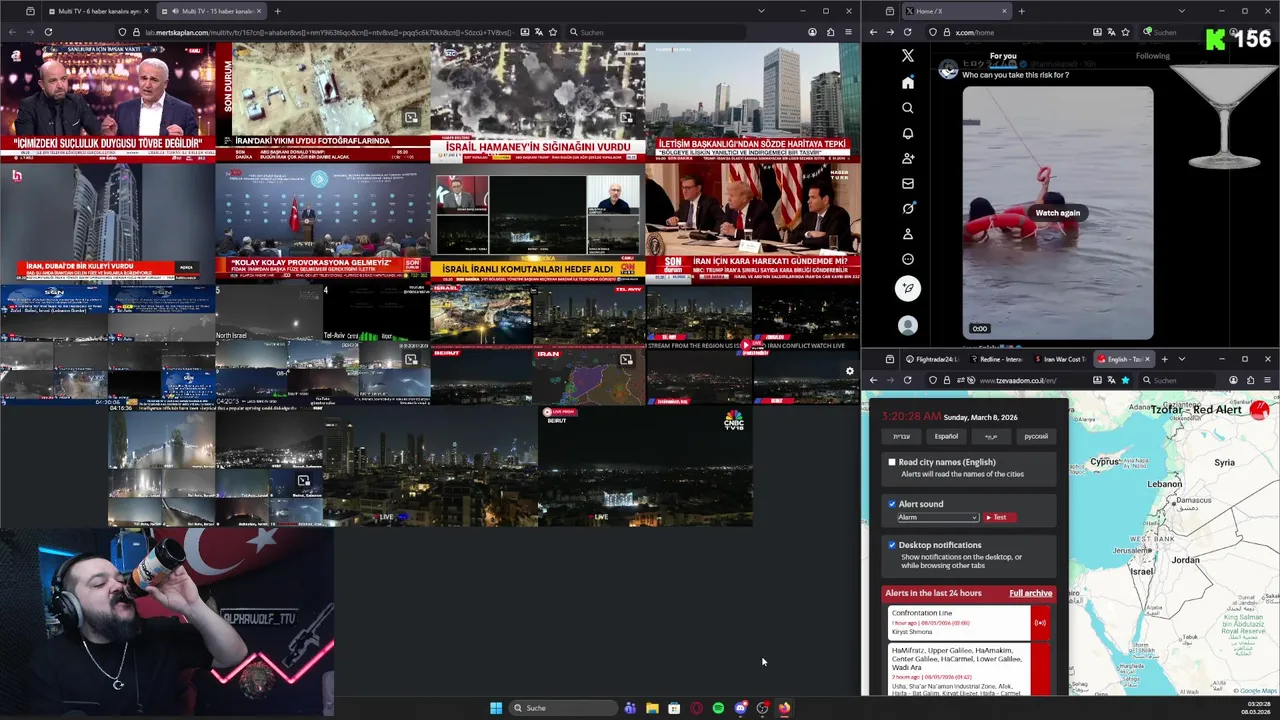Bookmark the Multi TV page star icon
The height and width of the screenshot is (720, 1280).
(553, 32)
